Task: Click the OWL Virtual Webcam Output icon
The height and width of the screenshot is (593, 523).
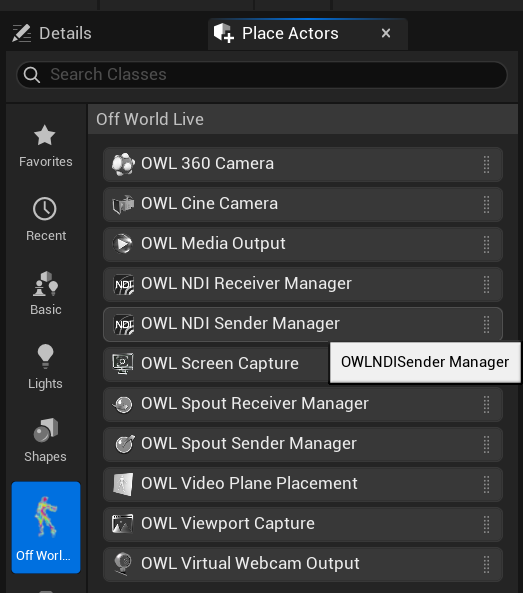Action: (123, 564)
